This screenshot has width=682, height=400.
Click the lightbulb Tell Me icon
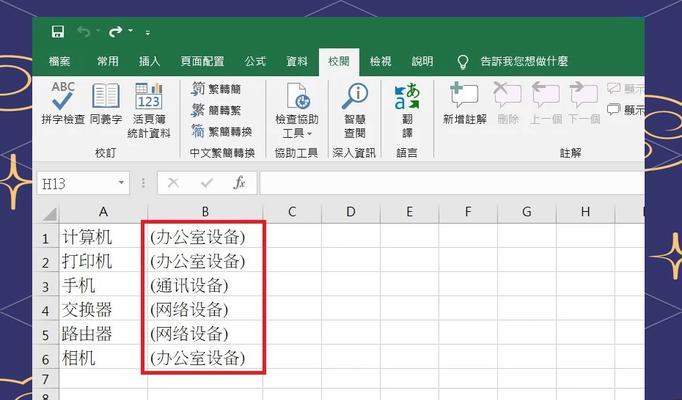463,62
